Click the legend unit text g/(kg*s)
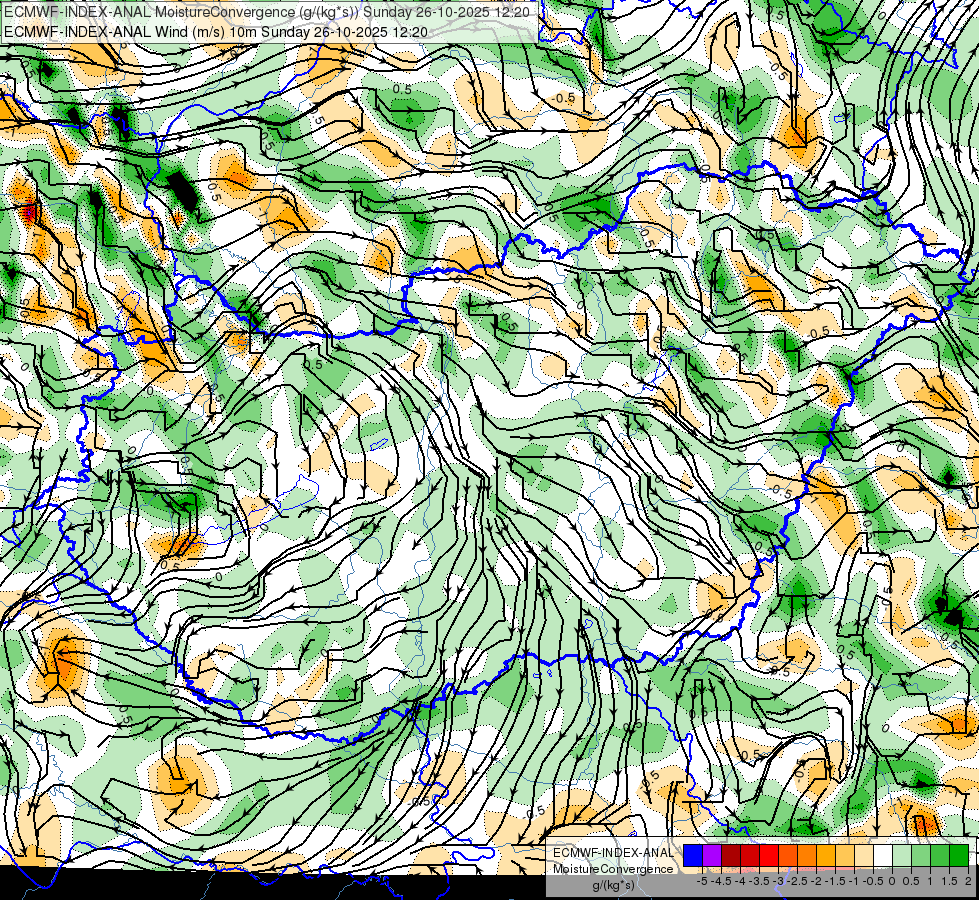This screenshot has width=979, height=900. coord(614,886)
